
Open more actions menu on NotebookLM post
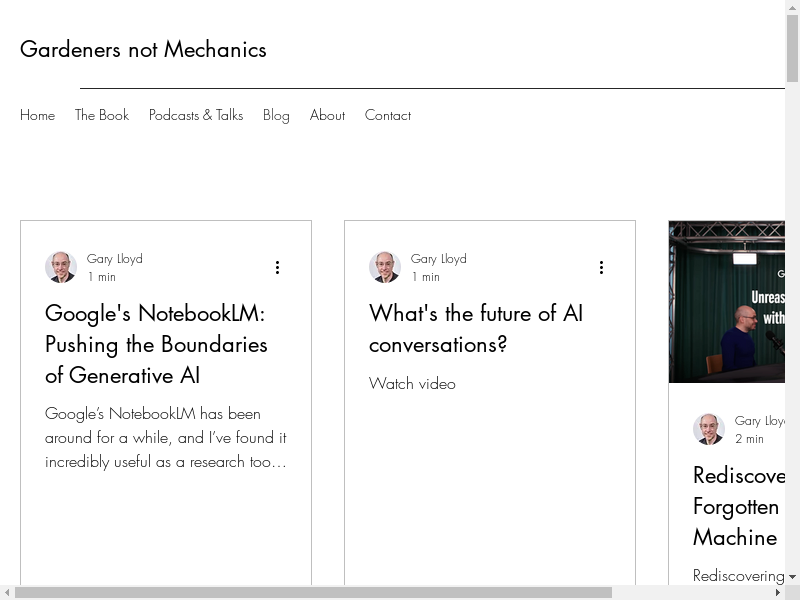pos(277,267)
